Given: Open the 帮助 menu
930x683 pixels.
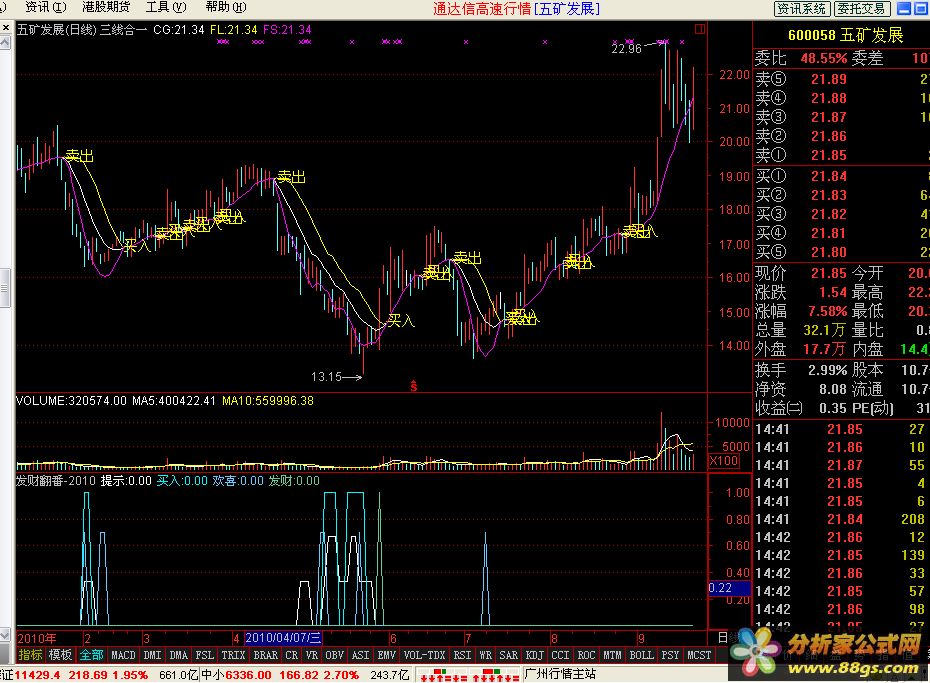Looking at the screenshot, I should [x=225, y=7].
